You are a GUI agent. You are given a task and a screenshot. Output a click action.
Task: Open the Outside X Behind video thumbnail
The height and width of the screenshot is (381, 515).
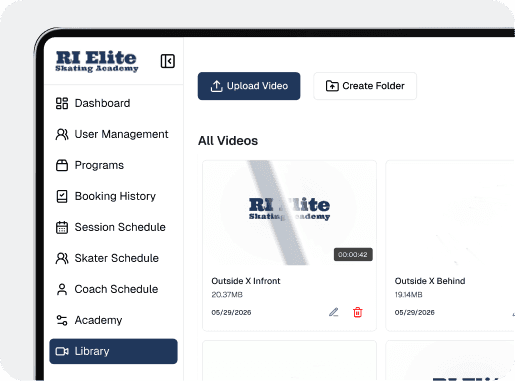450,213
